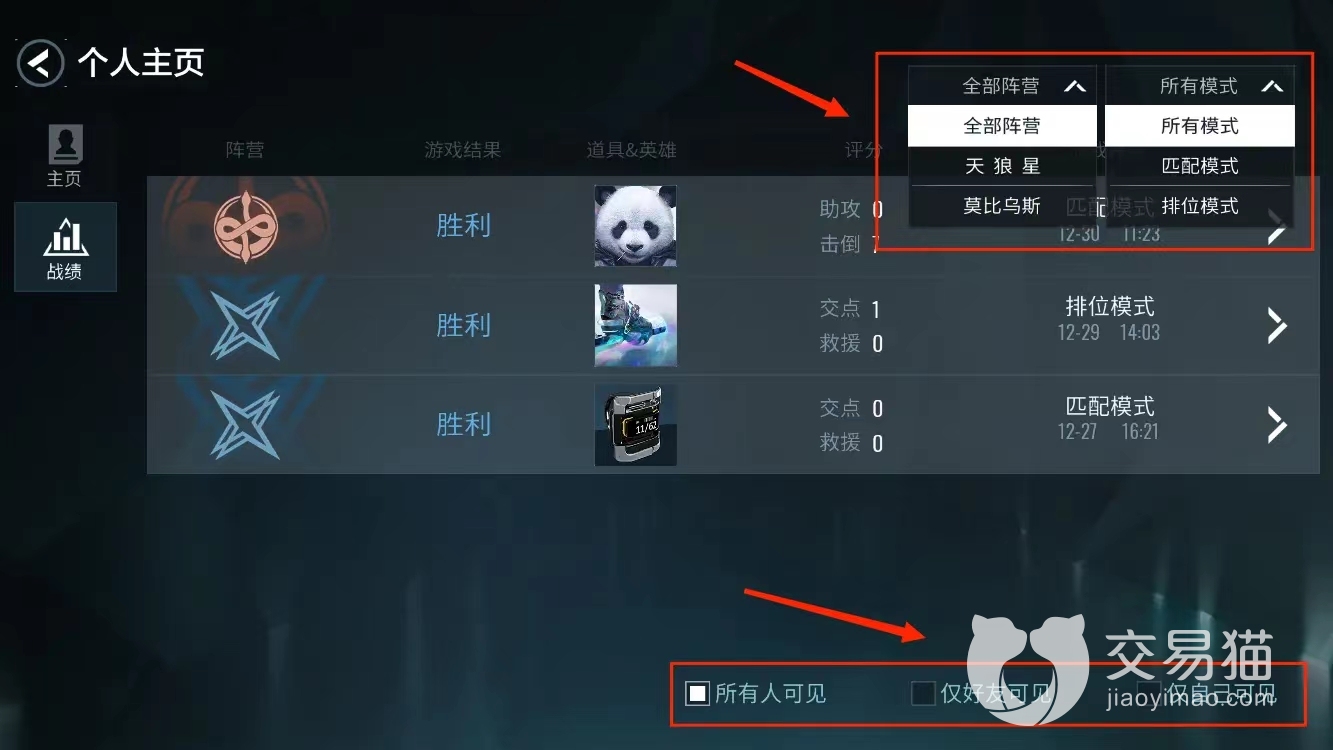Select the 战绩 stats sidebar icon
Viewport: 1333px width, 750px height.
(65, 247)
